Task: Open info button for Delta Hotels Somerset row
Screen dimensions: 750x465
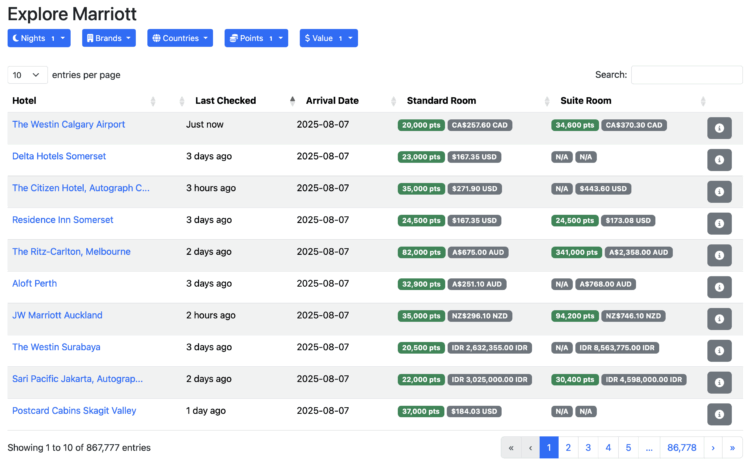Action: [x=720, y=160]
